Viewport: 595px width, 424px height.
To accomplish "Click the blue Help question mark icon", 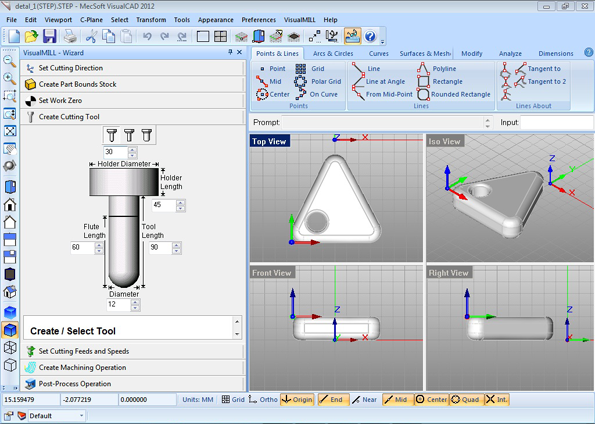I will tap(370, 36).
